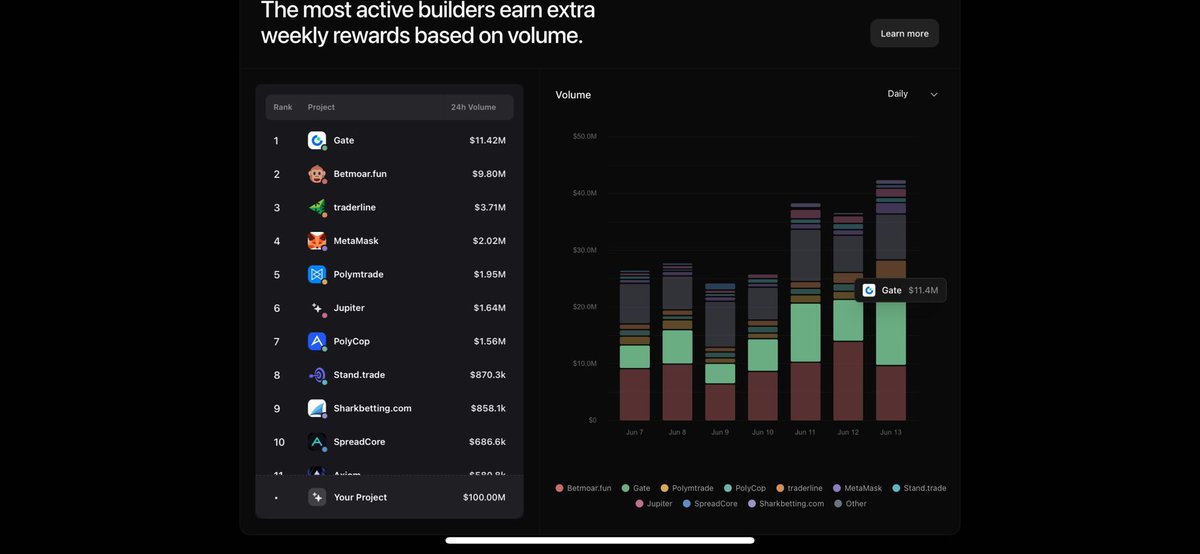Click the Jun 7 bar in chart

[x=635, y=345]
